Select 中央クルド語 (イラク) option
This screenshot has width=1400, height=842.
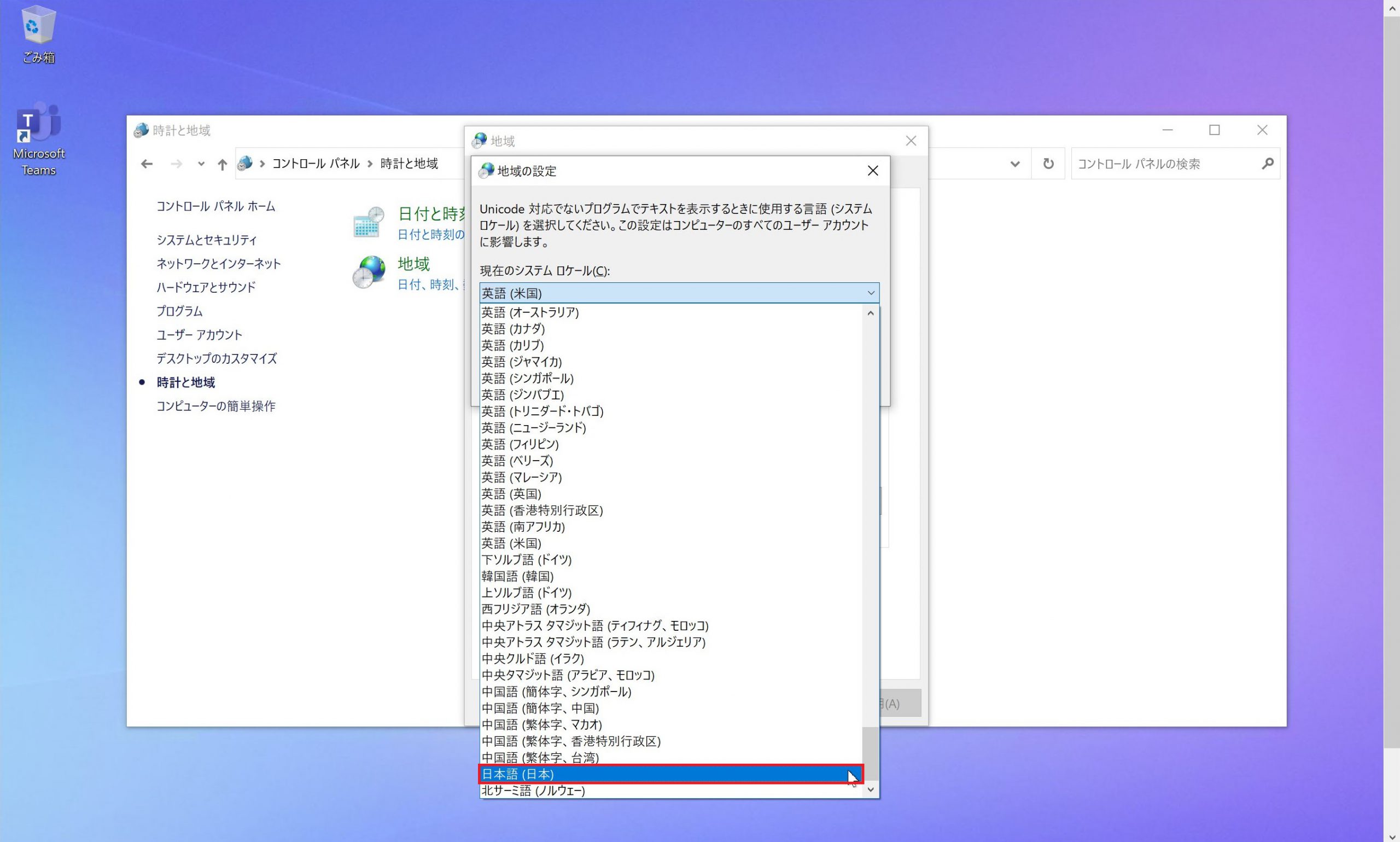(x=671, y=659)
